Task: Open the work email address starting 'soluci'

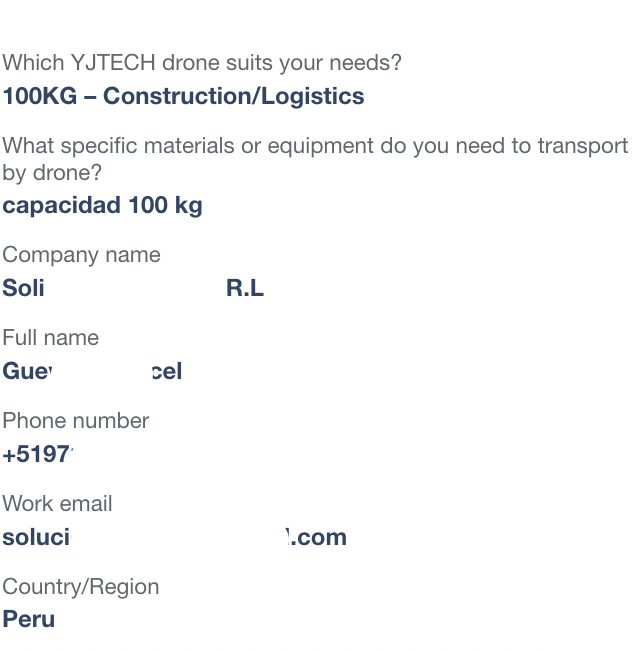Action: [175, 537]
